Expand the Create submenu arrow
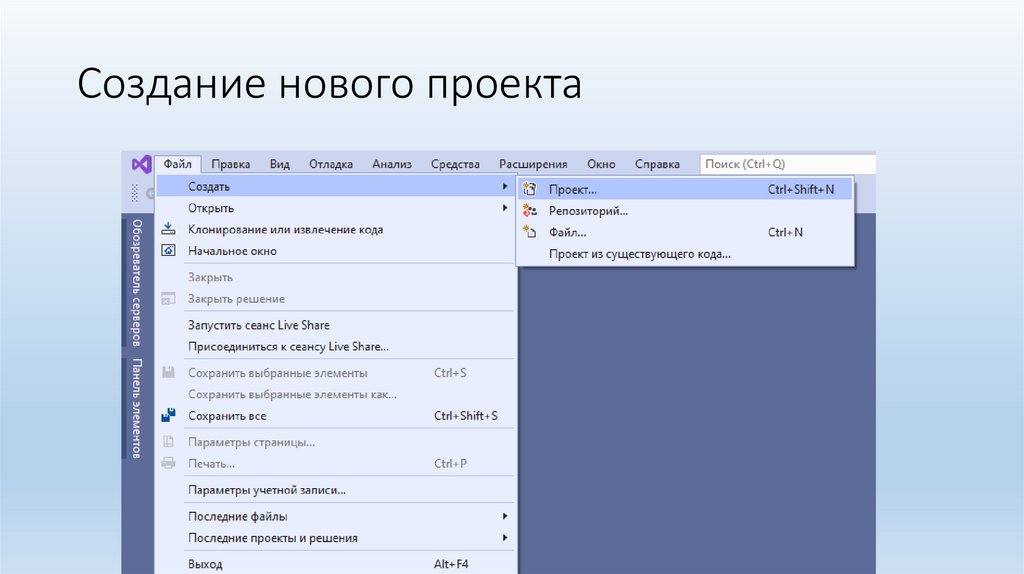This screenshot has height=574, width=1024. (505, 187)
